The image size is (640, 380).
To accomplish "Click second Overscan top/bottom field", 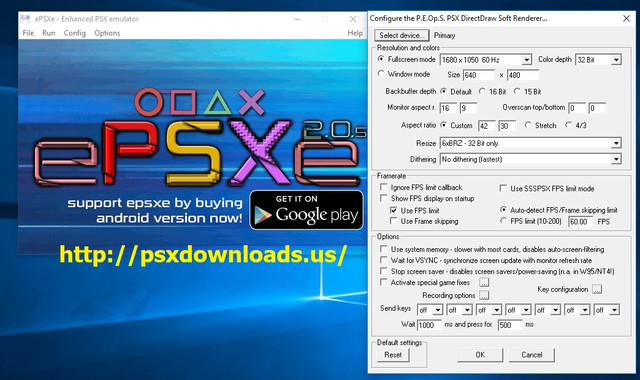I will (x=597, y=108).
